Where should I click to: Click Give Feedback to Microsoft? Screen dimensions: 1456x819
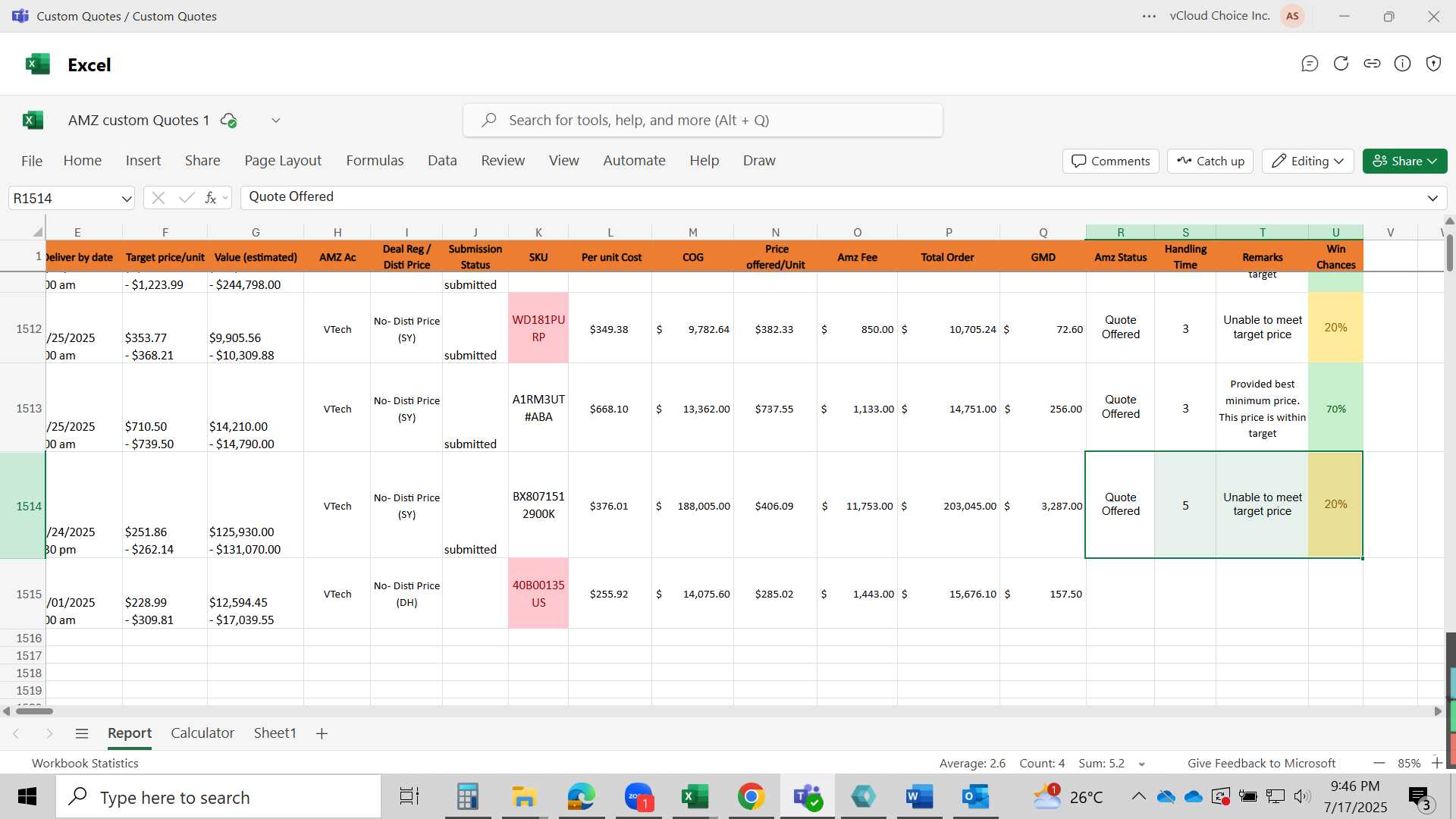(1261, 764)
